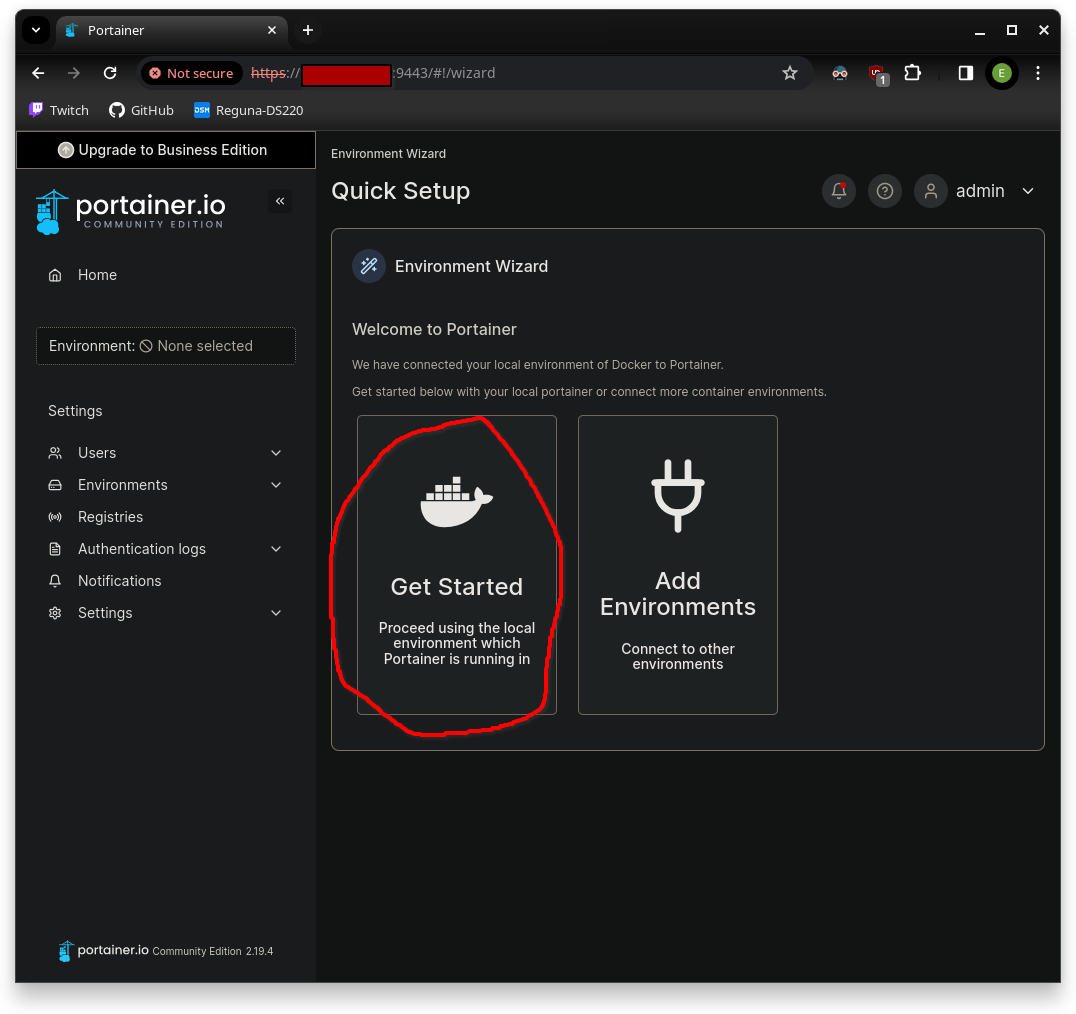
Task: Open a new browser tab
Action: (308, 30)
